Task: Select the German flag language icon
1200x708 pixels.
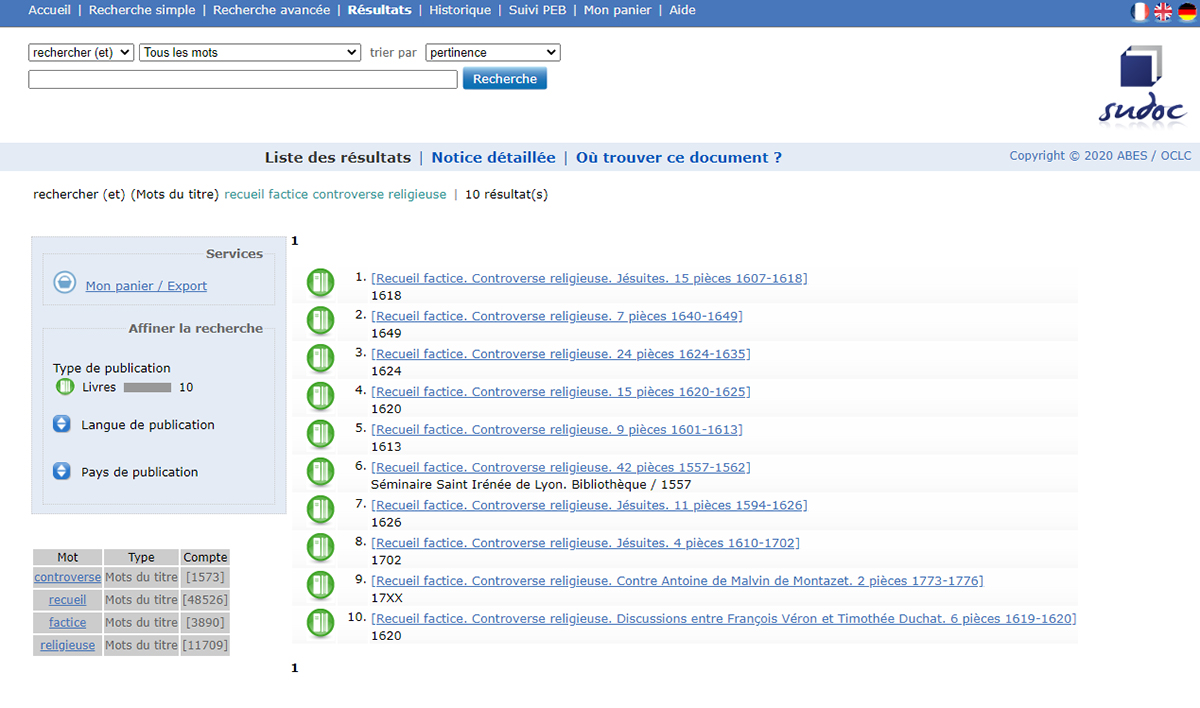Action: [1187, 11]
